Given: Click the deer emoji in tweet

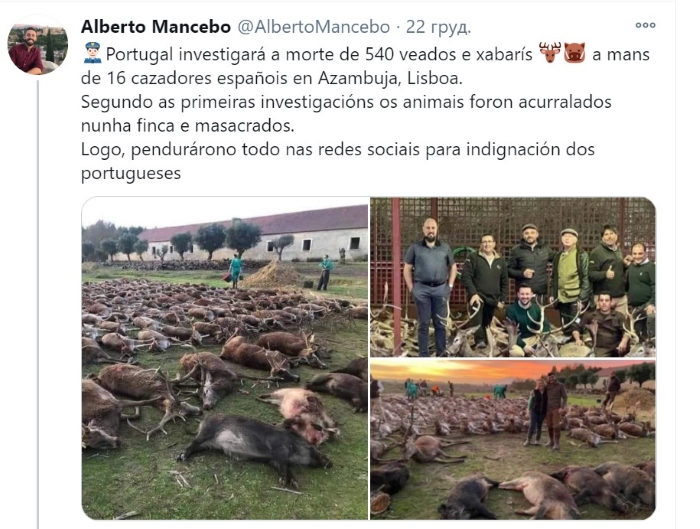Looking at the screenshot, I should click(x=550, y=53).
